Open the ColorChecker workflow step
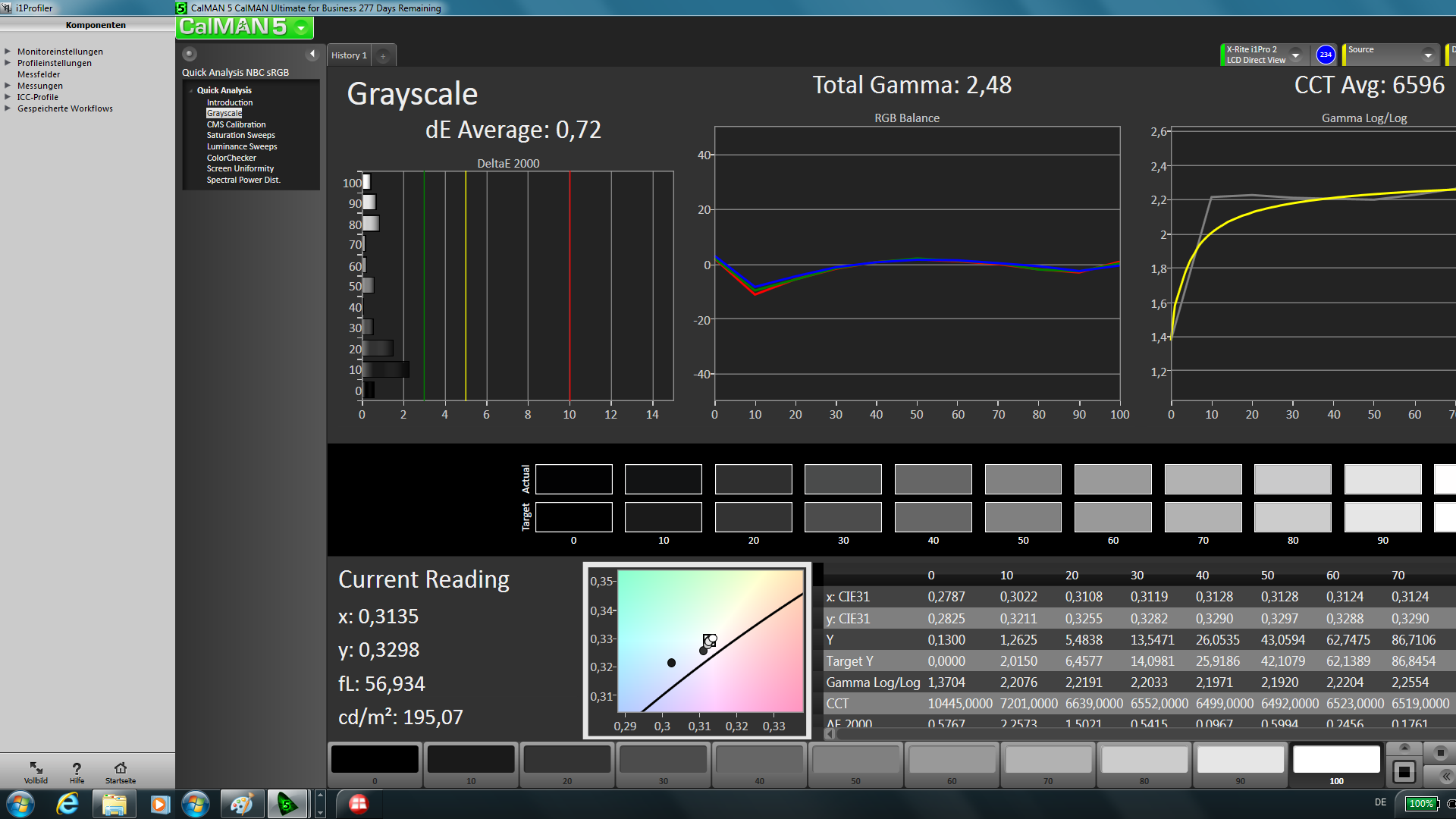 coord(231,158)
